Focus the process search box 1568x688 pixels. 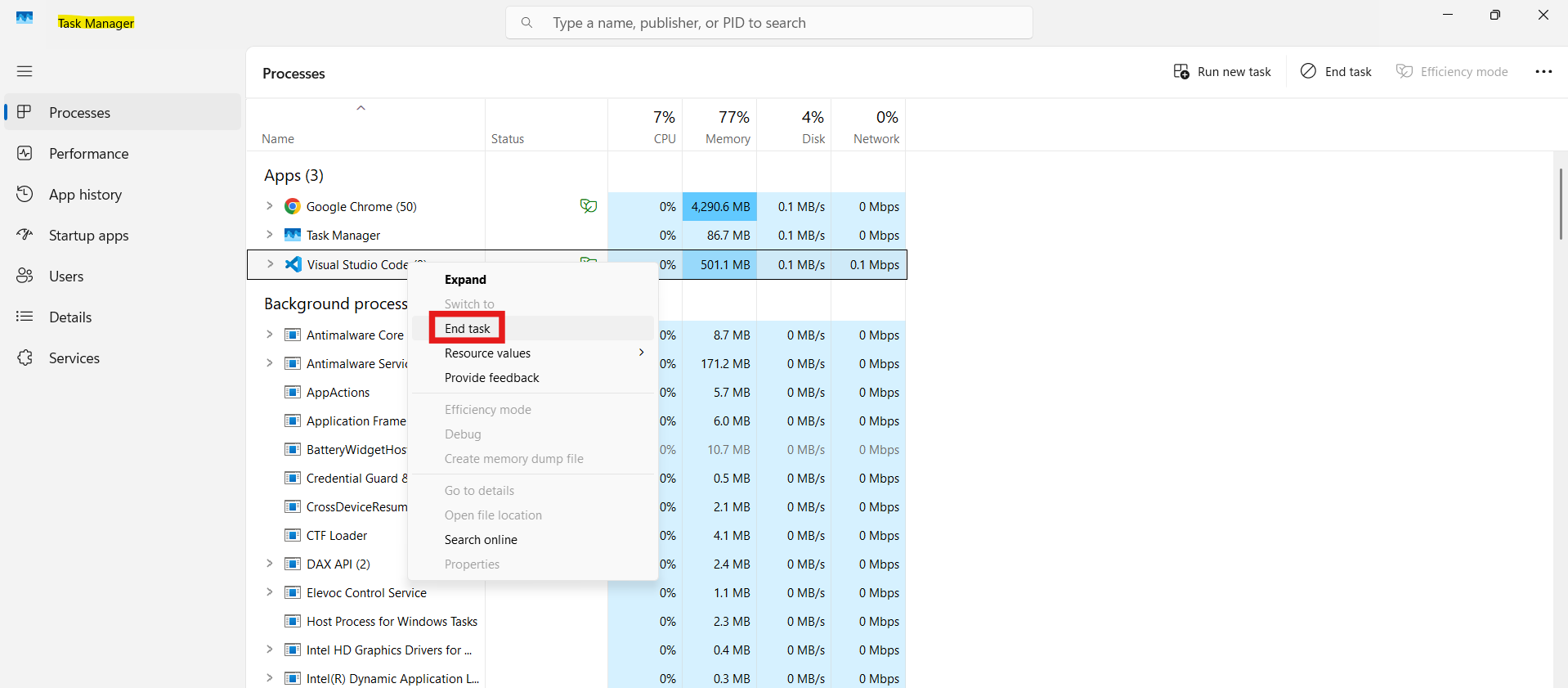point(768,23)
